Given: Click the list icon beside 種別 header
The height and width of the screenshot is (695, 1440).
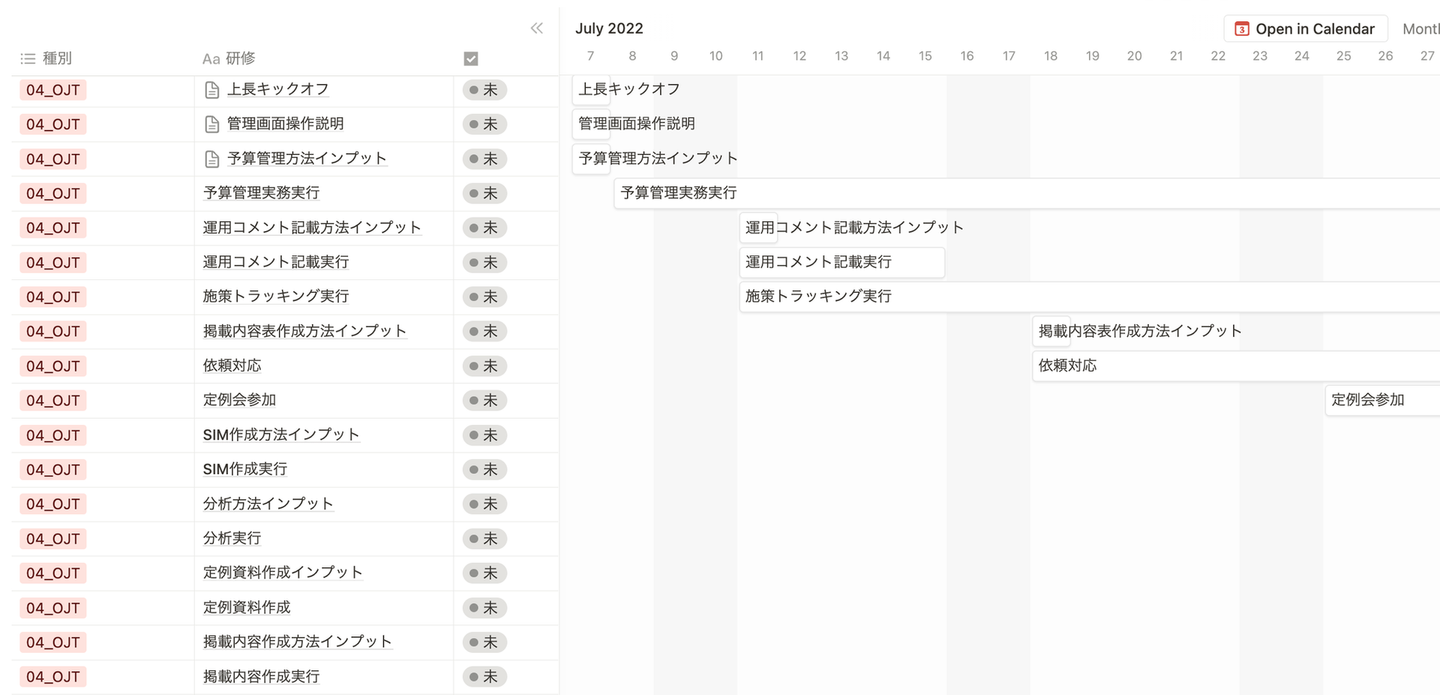Looking at the screenshot, I should [x=28, y=59].
